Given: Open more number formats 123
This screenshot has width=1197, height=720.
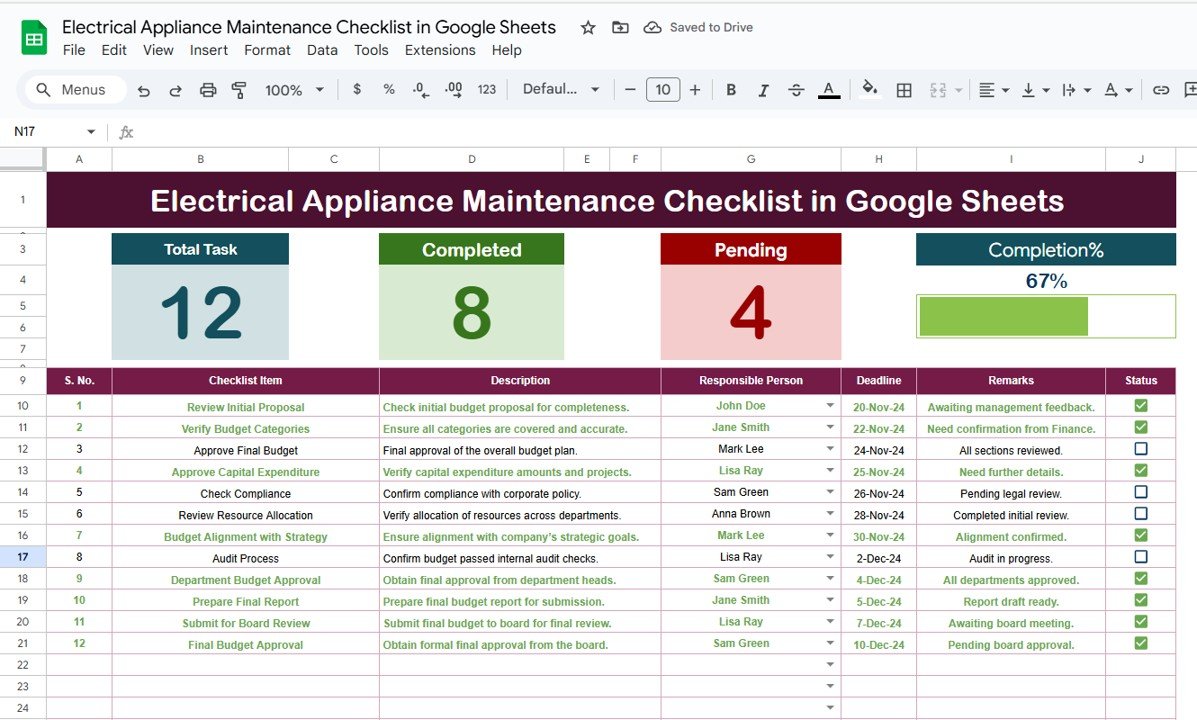Looking at the screenshot, I should tap(486, 89).
